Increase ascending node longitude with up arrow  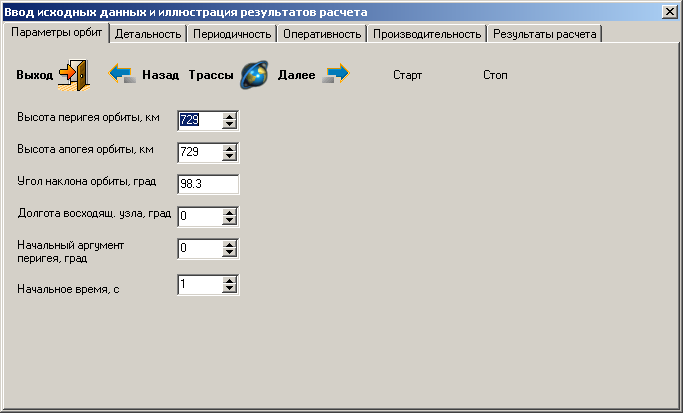tap(229, 213)
